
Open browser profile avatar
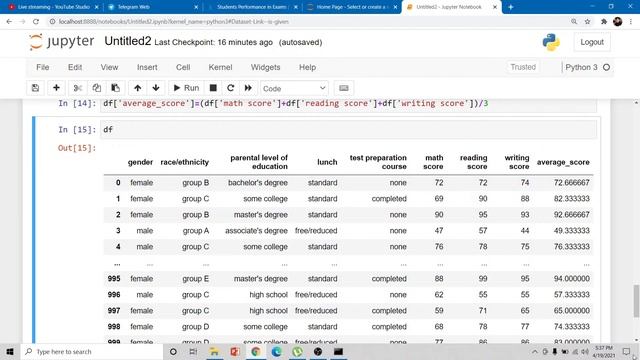click(618, 22)
